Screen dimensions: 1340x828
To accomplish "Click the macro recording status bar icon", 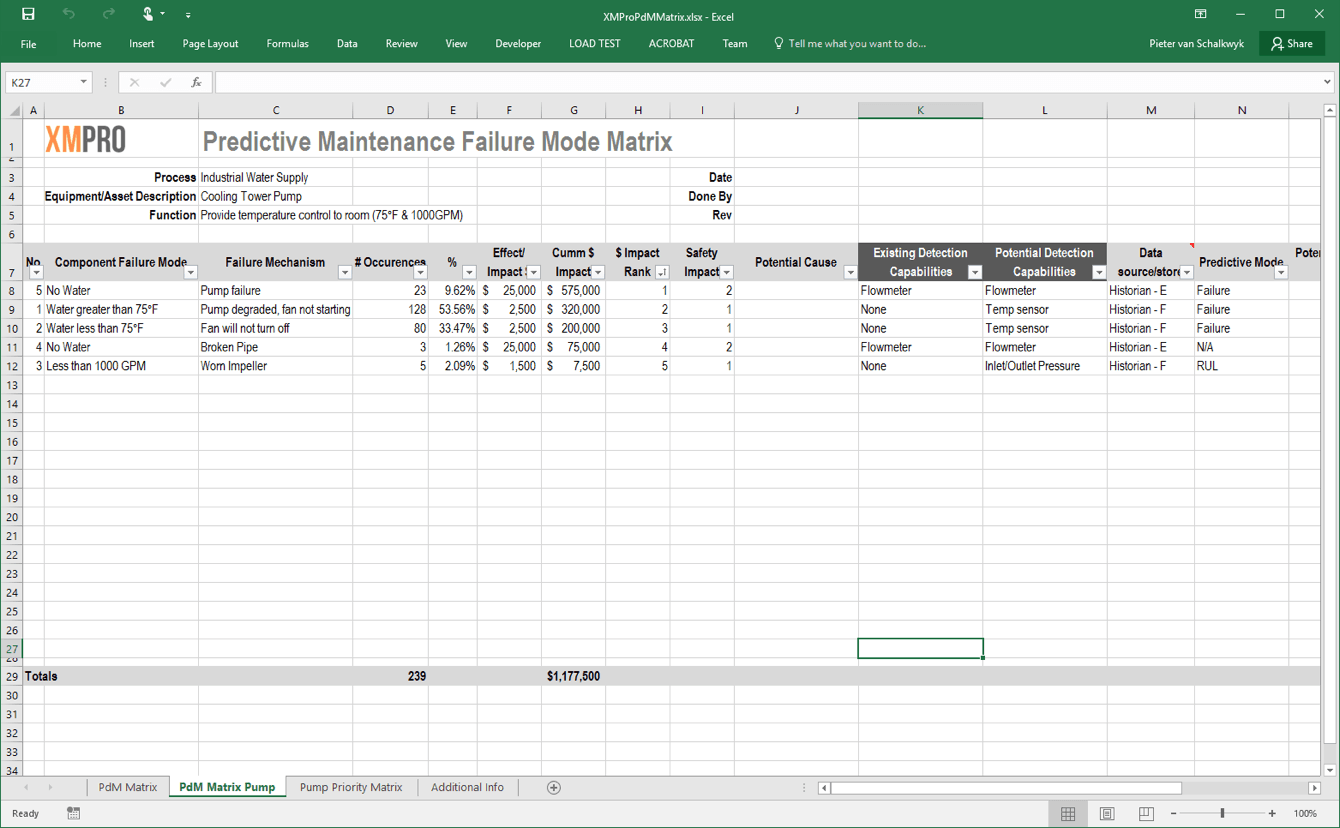I will [73, 814].
